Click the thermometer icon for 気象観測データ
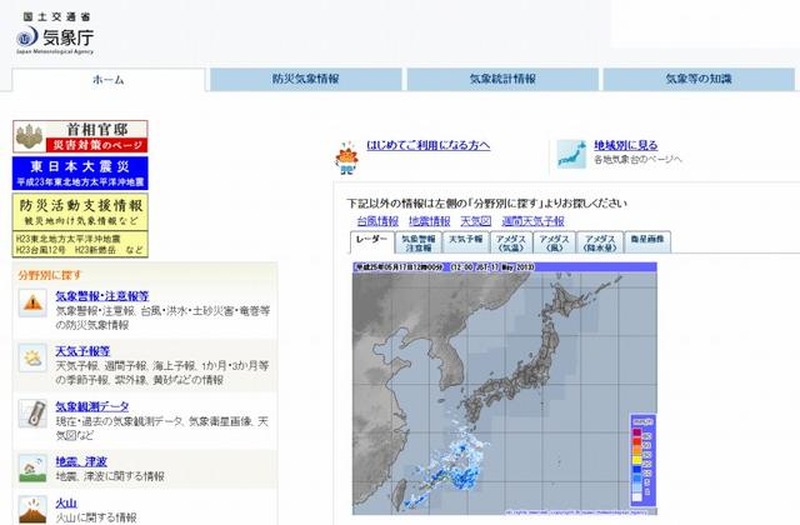The image size is (800, 525). (x=32, y=412)
